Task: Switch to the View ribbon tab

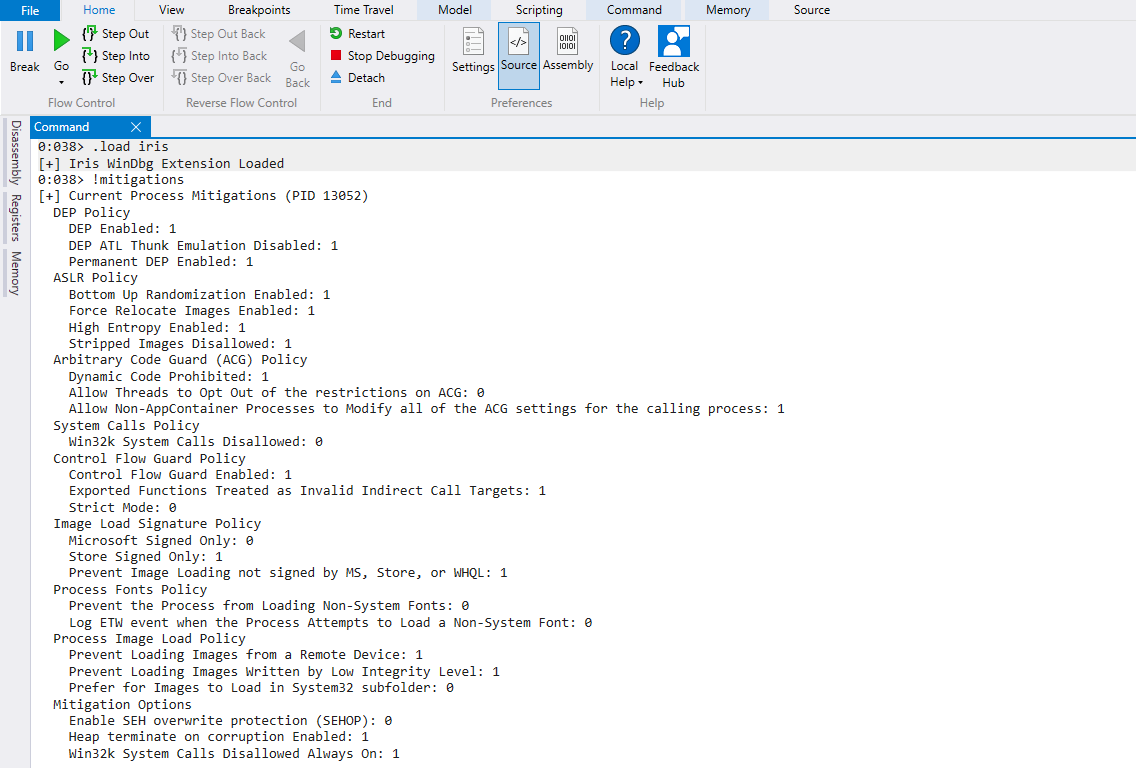Action: [172, 10]
